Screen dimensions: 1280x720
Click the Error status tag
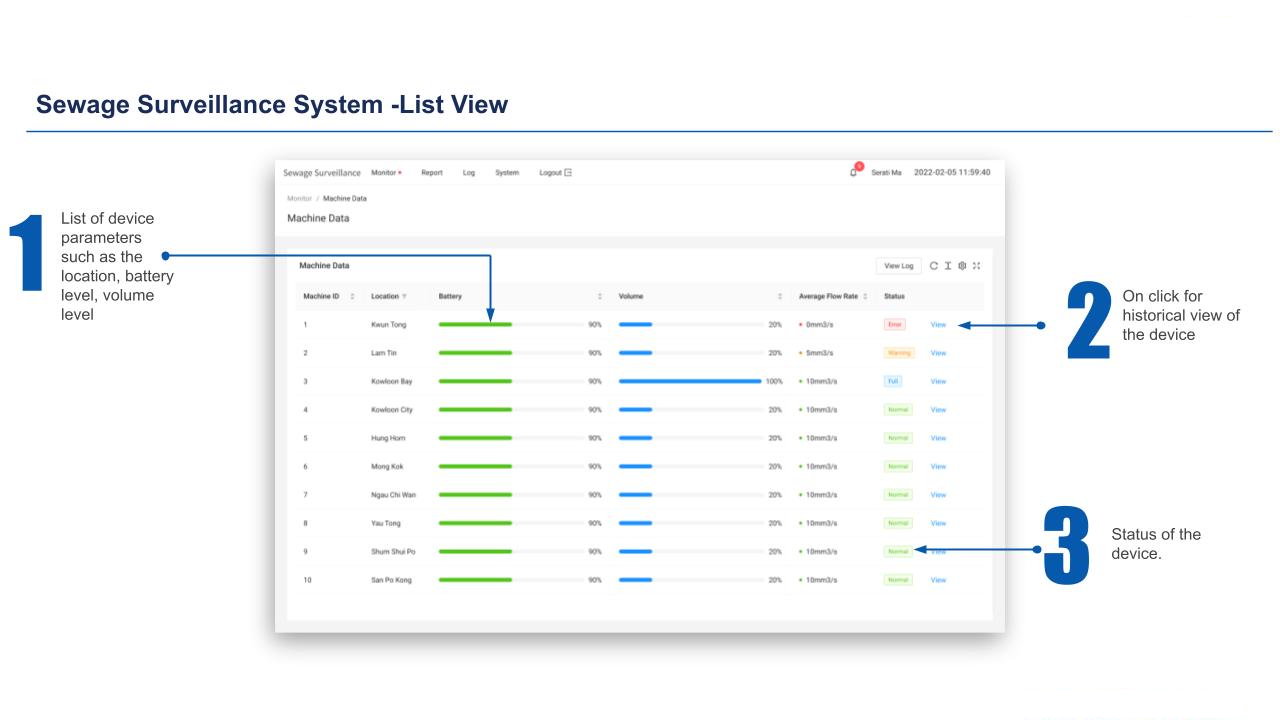point(894,325)
